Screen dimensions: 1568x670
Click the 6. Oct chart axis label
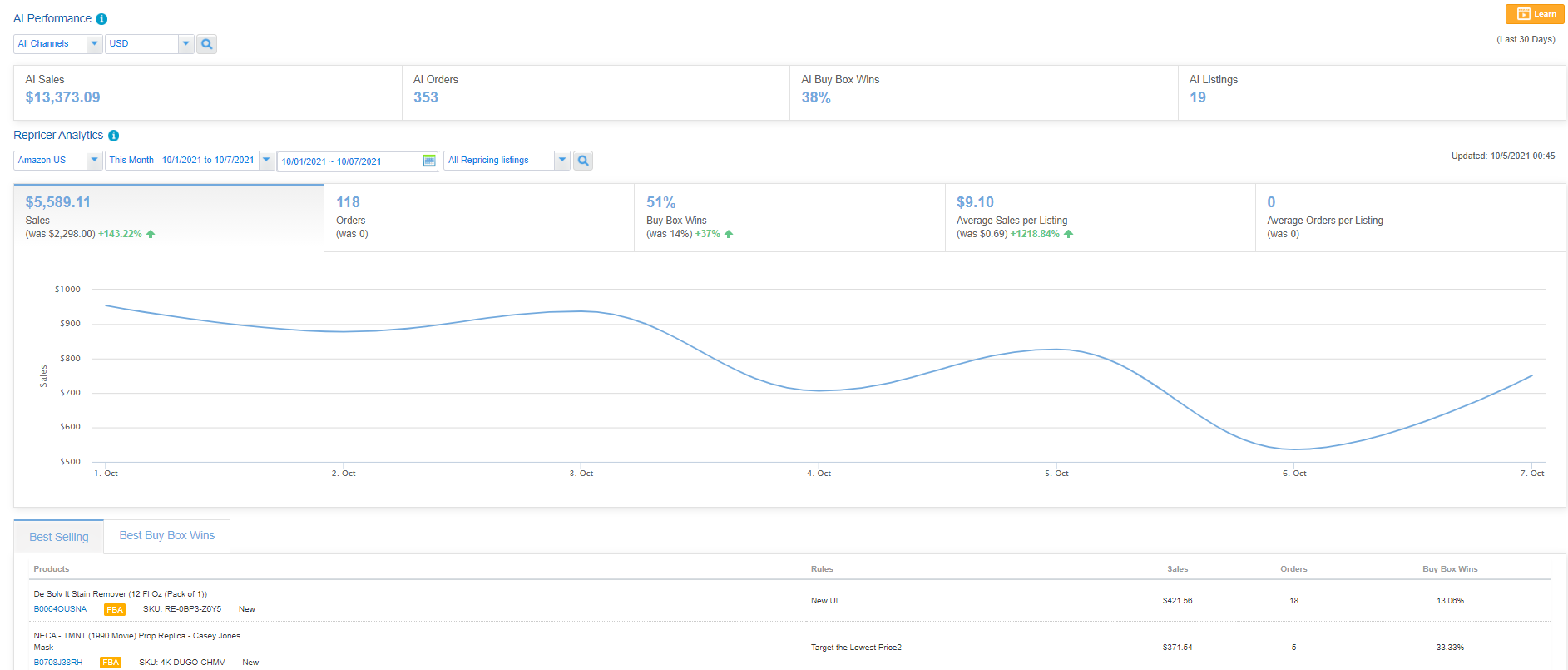[x=1294, y=474]
